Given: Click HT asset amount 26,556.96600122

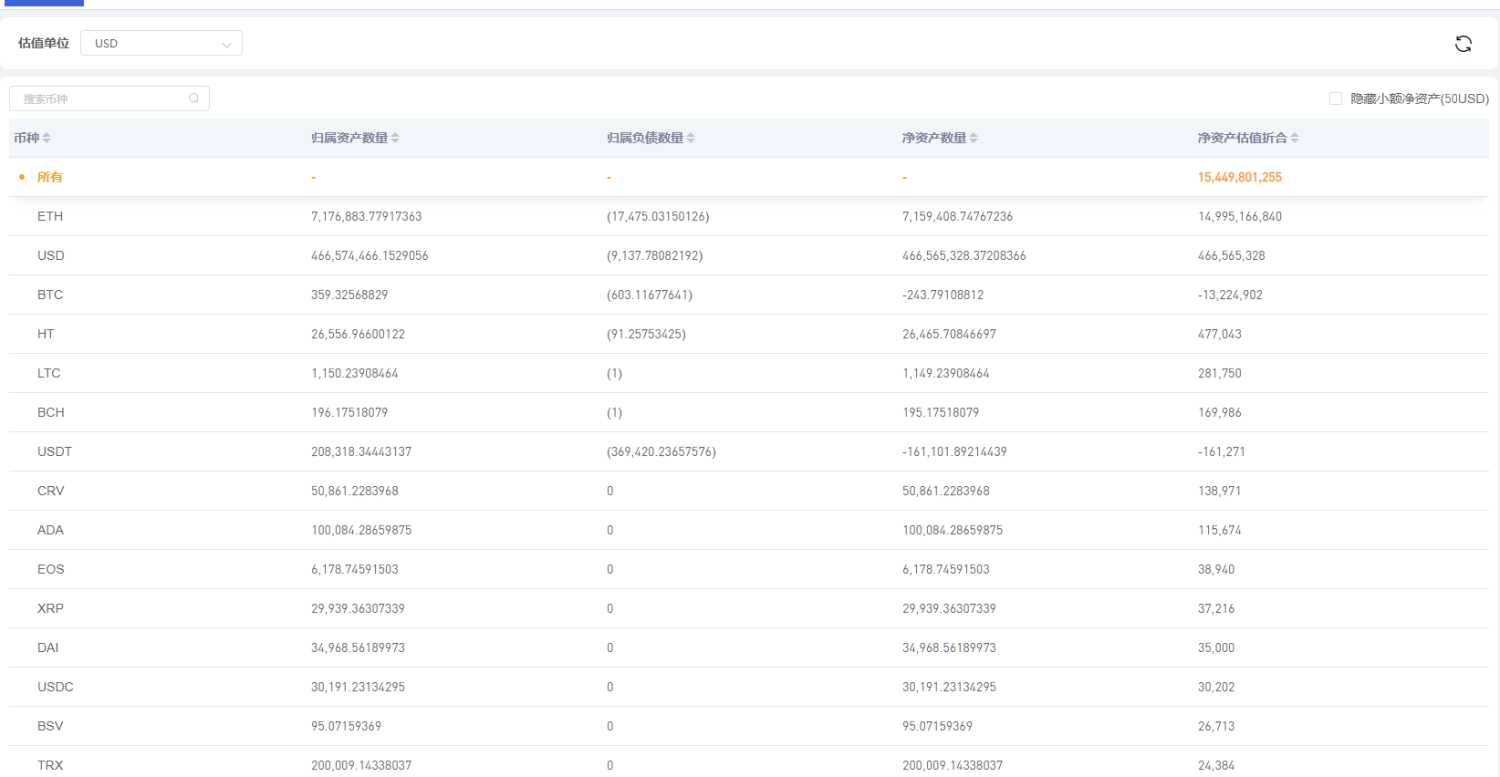Looking at the screenshot, I should (x=358, y=334).
